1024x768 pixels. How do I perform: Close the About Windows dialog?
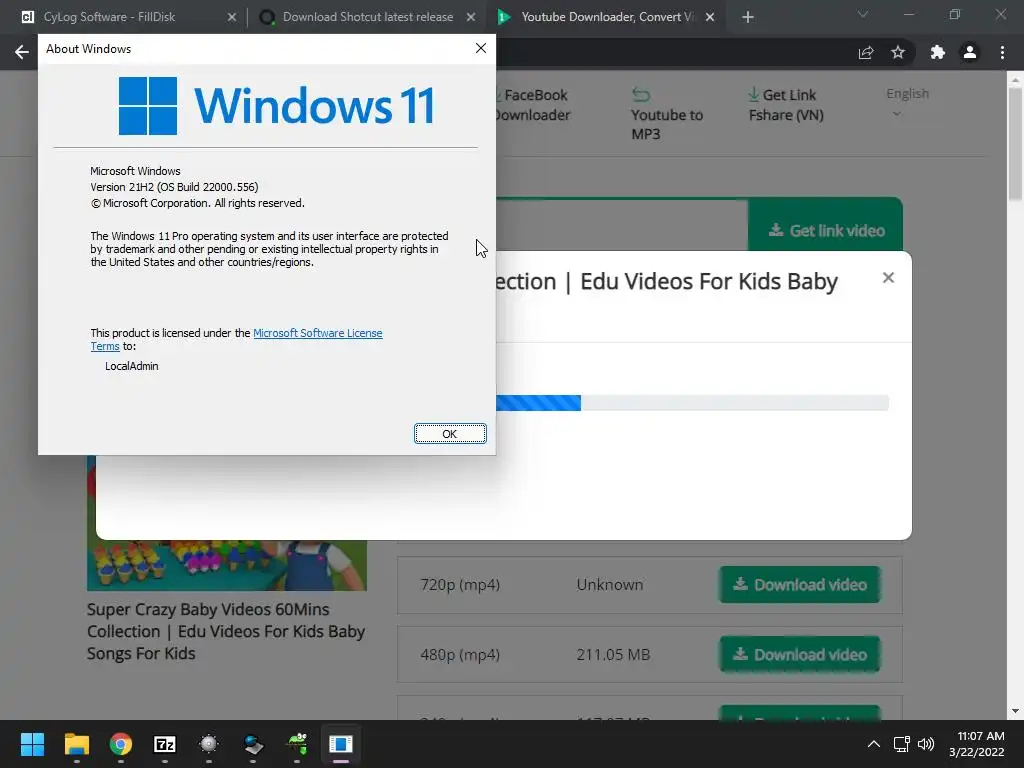coord(481,48)
